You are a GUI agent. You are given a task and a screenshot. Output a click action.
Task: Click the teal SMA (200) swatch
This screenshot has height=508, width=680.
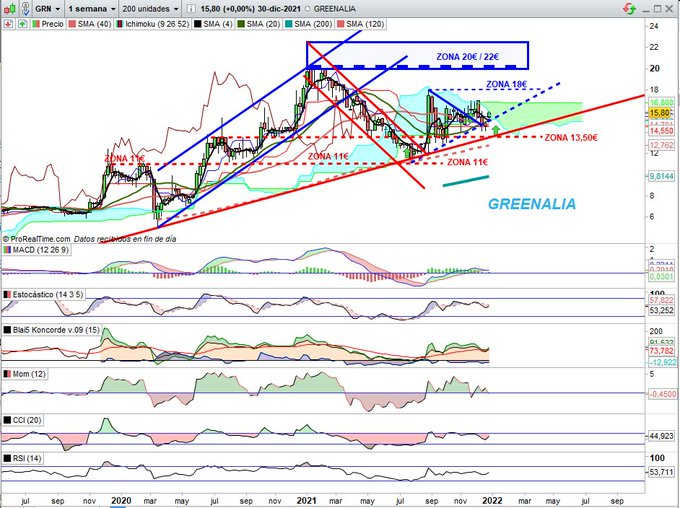tap(289, 24)
